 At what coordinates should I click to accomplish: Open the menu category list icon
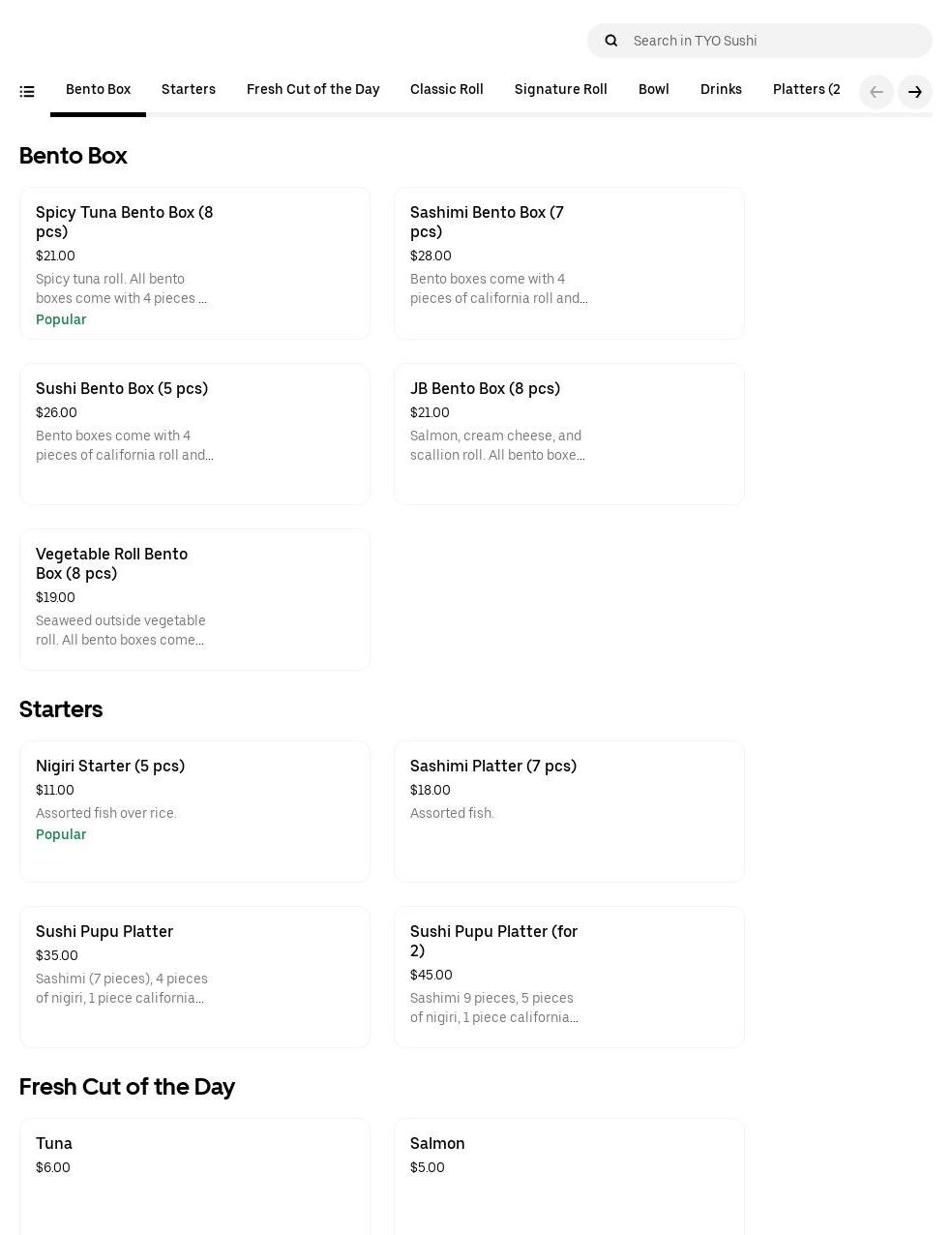(x=27, y=92)
